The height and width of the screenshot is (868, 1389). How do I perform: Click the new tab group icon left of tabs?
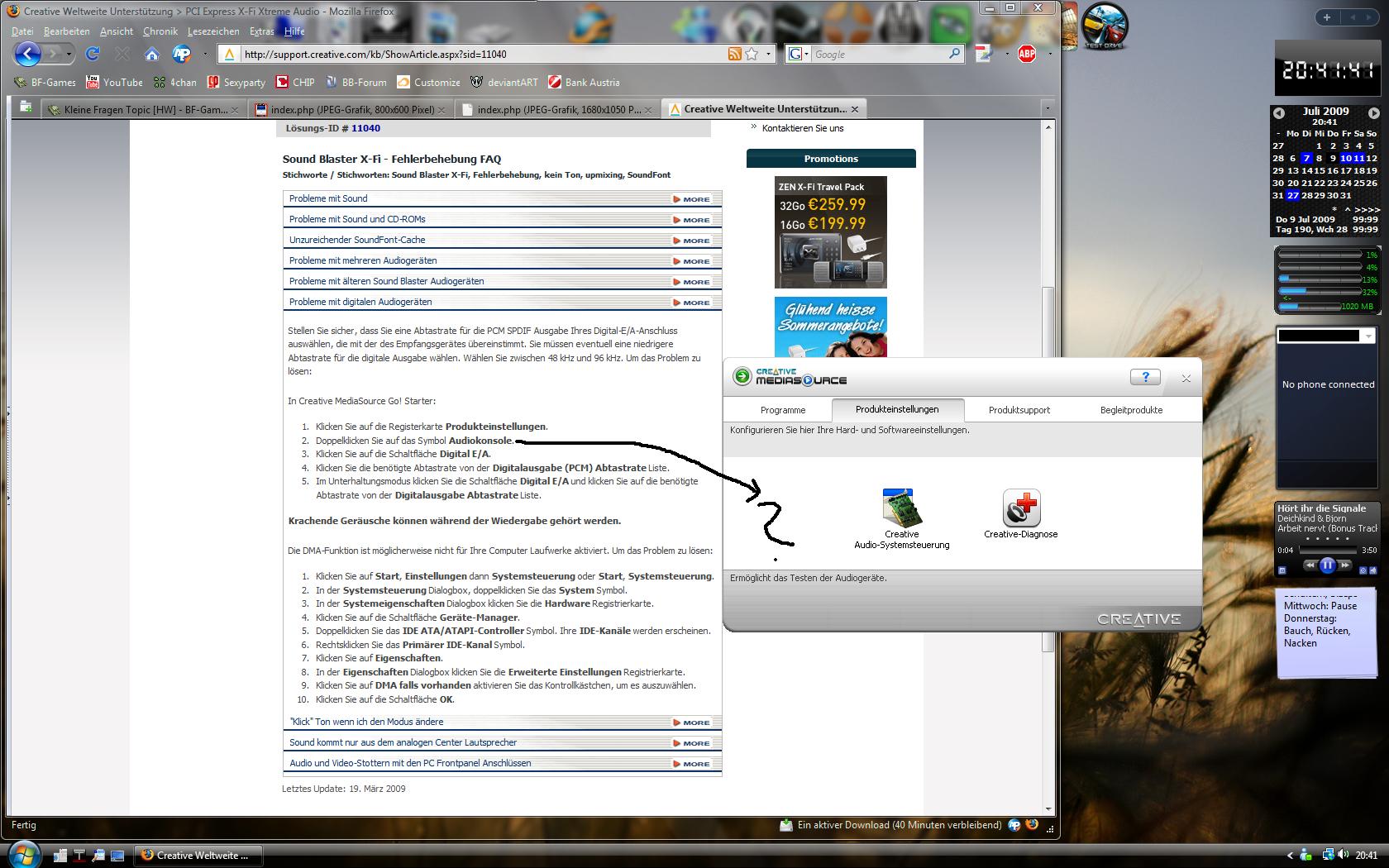[x=26, y=107]
